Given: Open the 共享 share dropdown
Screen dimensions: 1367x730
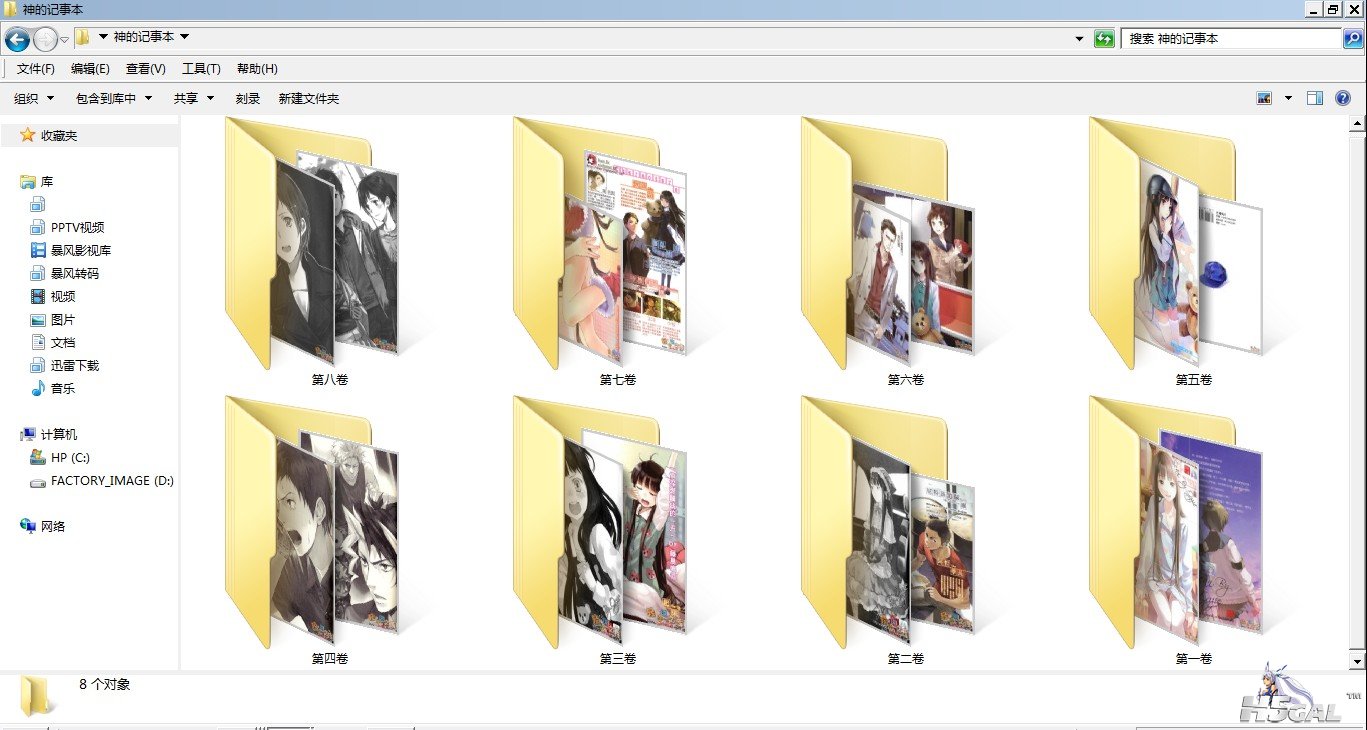Looking at the screenshot, I should tap(194, 98).
